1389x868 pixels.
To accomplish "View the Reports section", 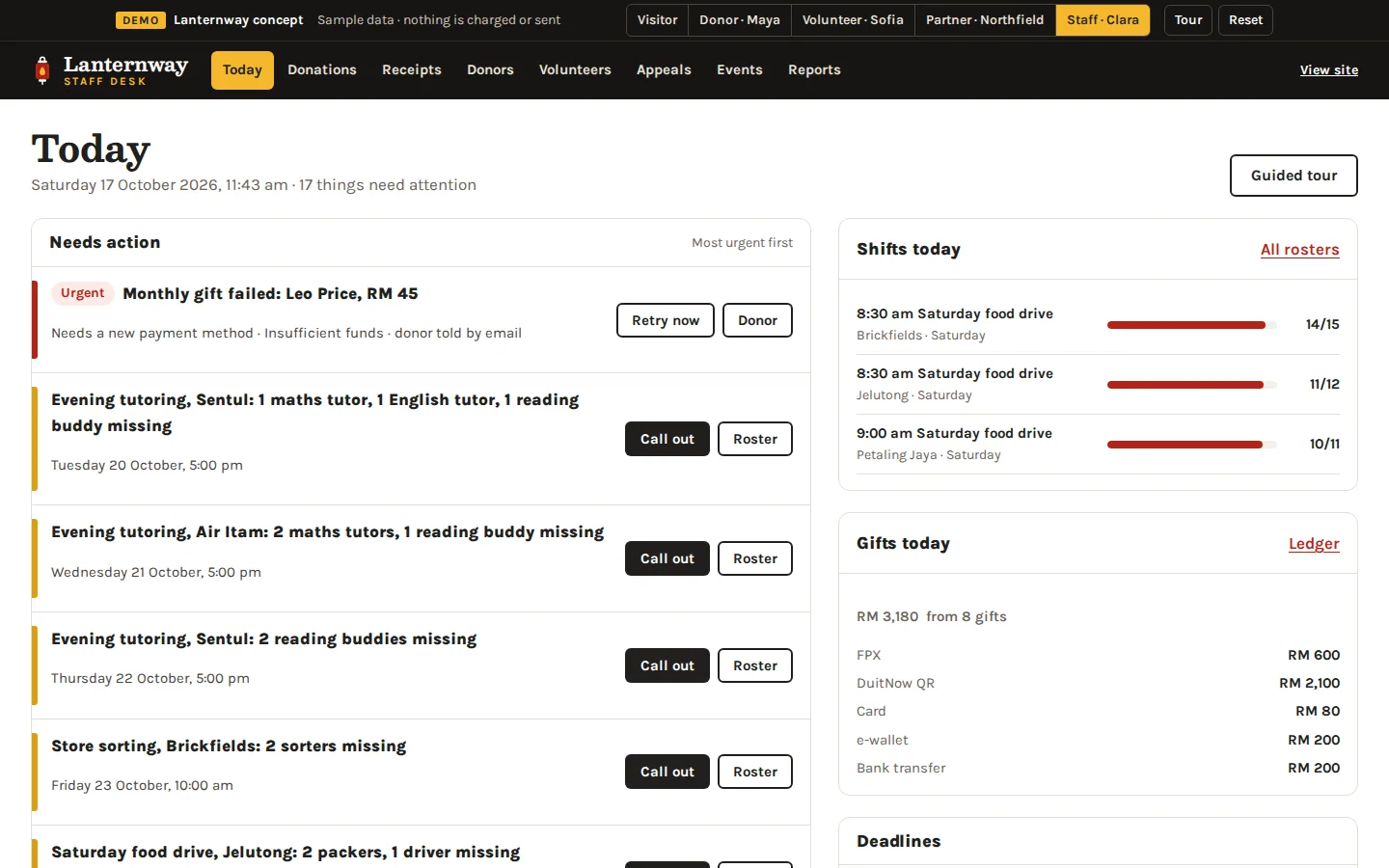I will point(814,70).
